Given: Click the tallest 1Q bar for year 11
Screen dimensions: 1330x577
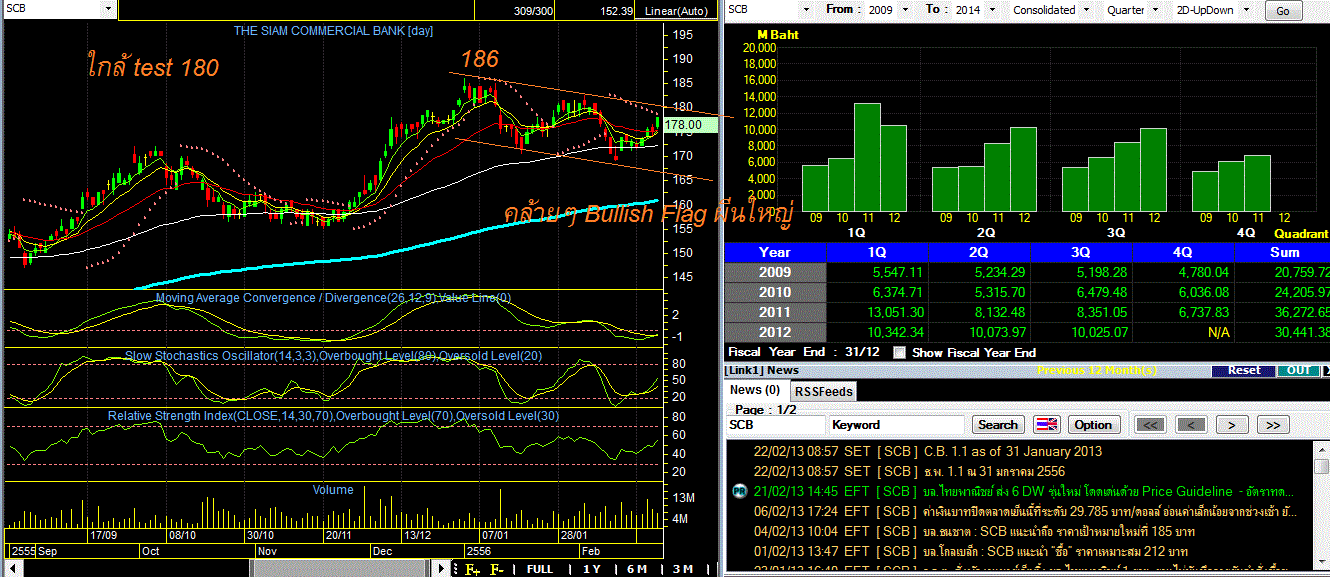Looking at the screenshot, I should [x=866, y=156].
